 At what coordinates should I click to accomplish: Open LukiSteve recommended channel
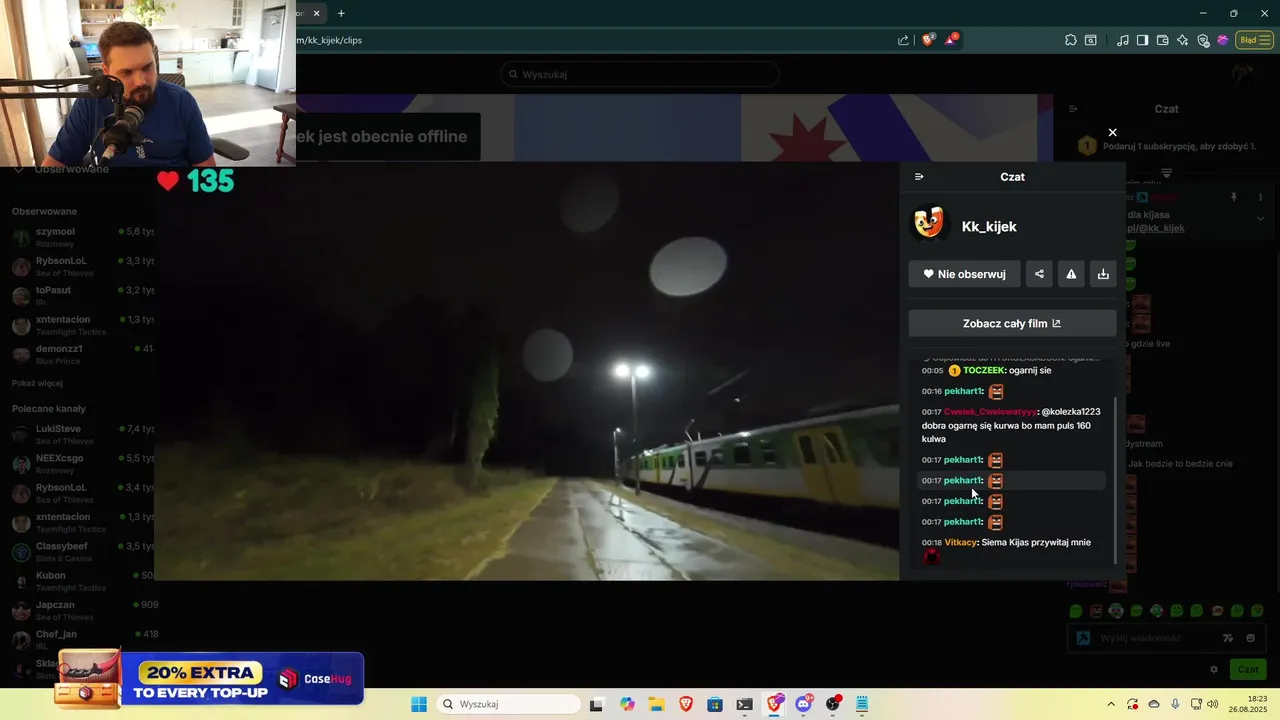click(x=80, y=434)
